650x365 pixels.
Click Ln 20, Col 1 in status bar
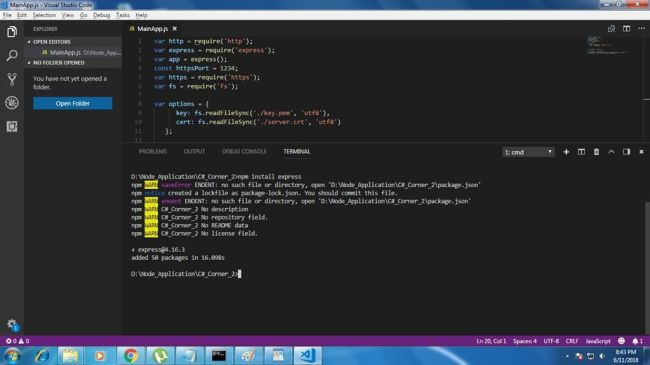click(x=491, y=341)
